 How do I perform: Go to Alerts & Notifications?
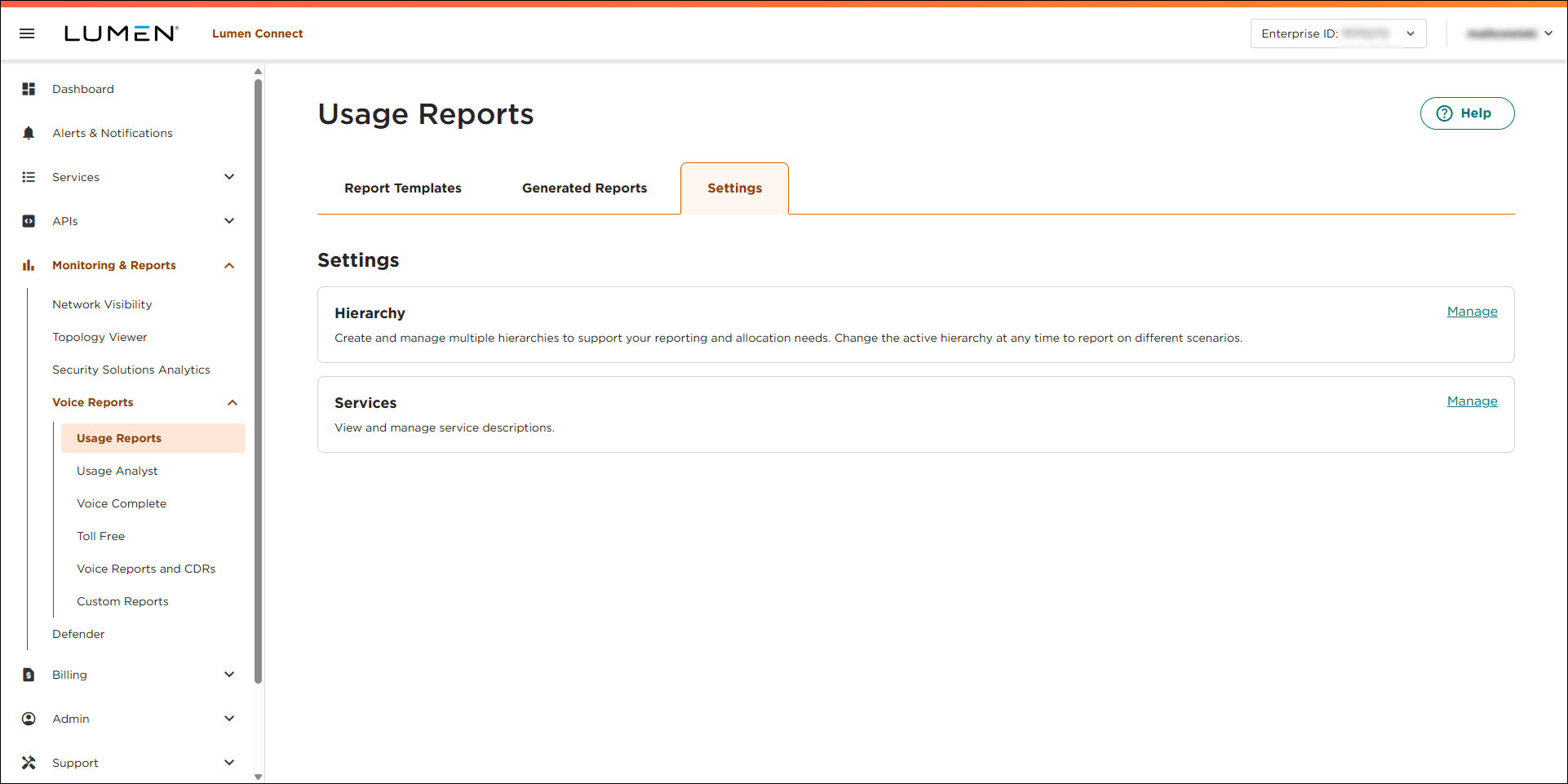point(113,133)
